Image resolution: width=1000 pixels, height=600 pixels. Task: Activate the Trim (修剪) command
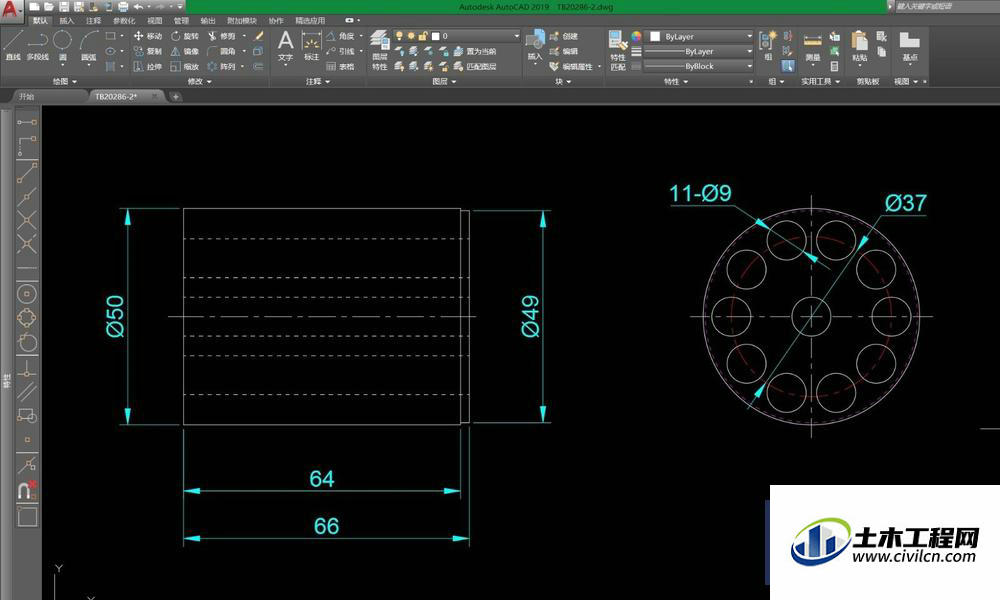point(222,36)
